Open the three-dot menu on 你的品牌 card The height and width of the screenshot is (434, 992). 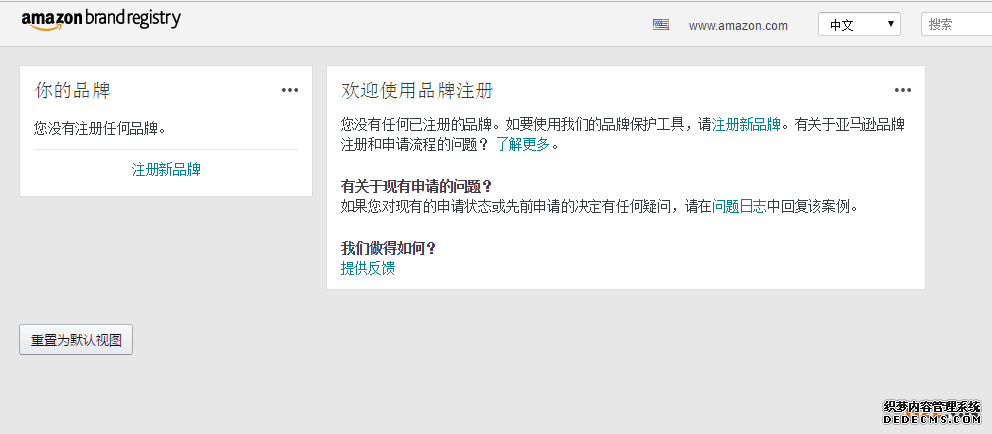[290, 90]
